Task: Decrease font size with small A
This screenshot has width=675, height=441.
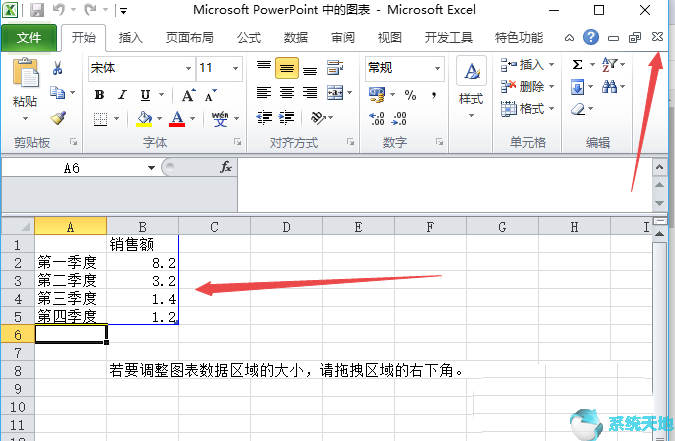Action: tap(211, 95)
